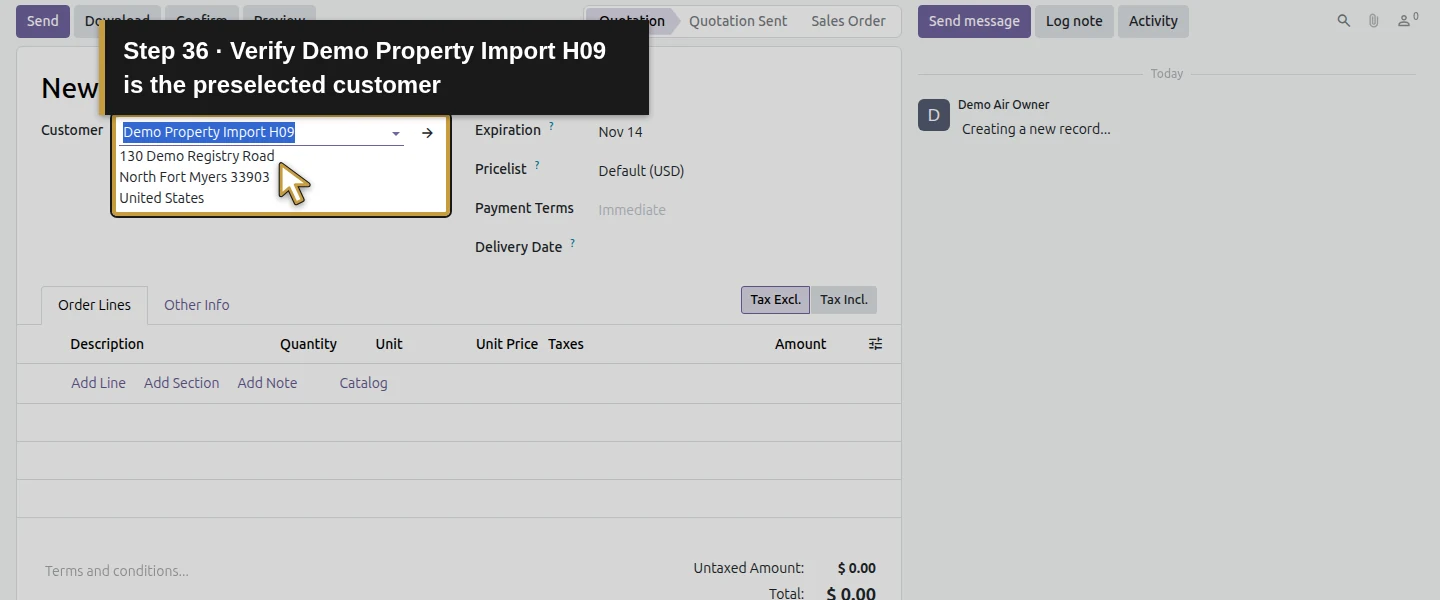Click the Unit column header
Image resolution: width=1440 pixels, height=600 pixels.
pos(389,344)
